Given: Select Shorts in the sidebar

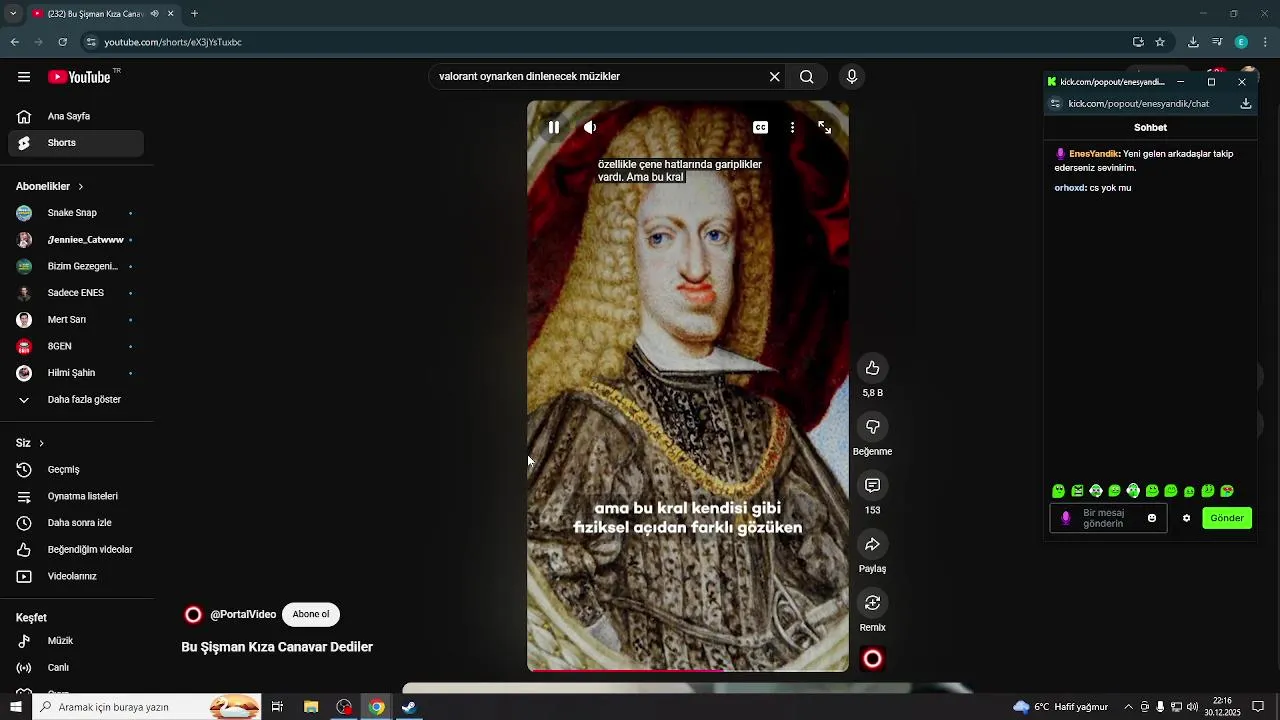Looking at the screenshot, I should pyautogui.click(x=76, y=143).
